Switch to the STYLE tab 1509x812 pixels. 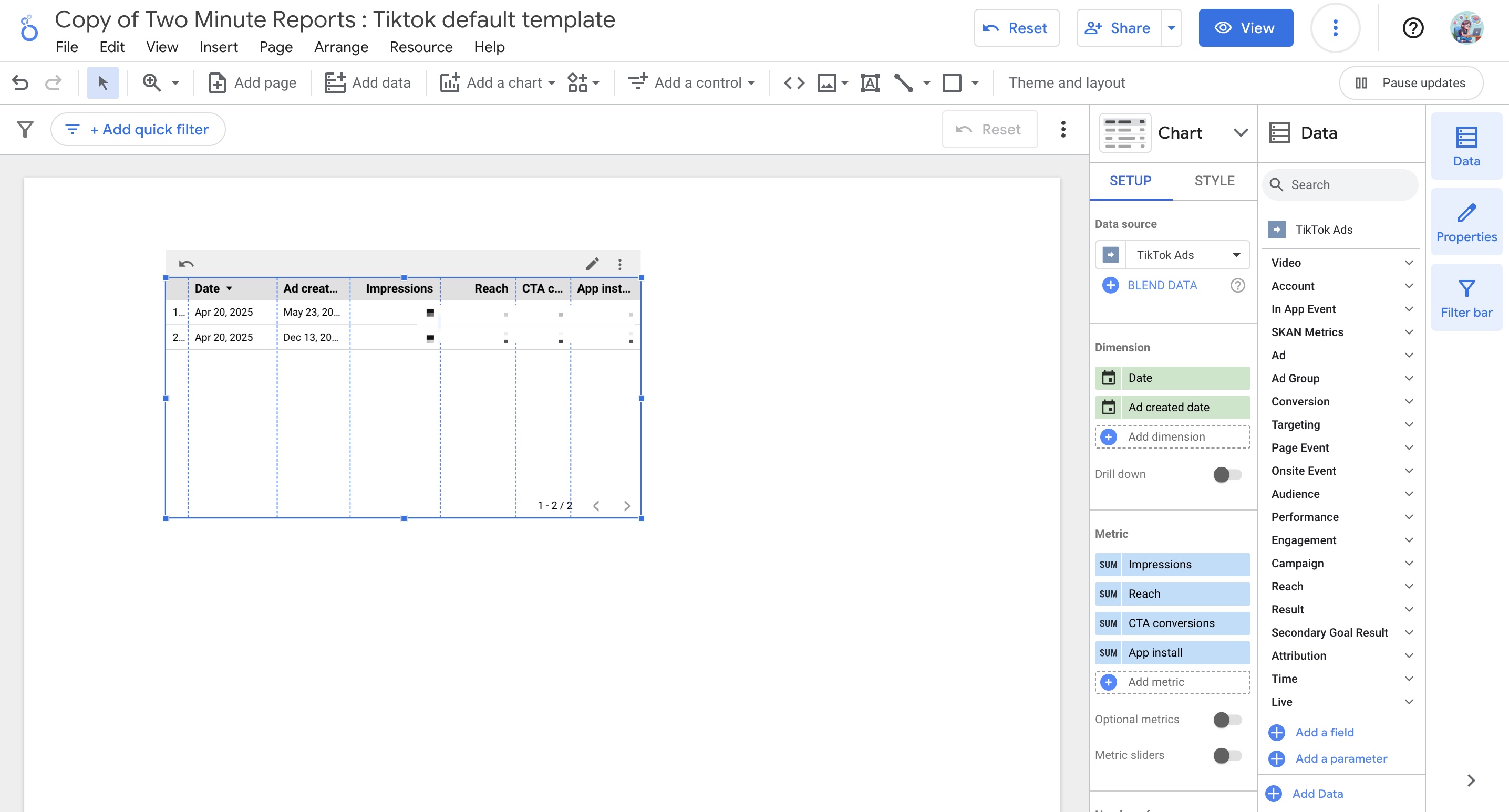[x=1214, y=181]
